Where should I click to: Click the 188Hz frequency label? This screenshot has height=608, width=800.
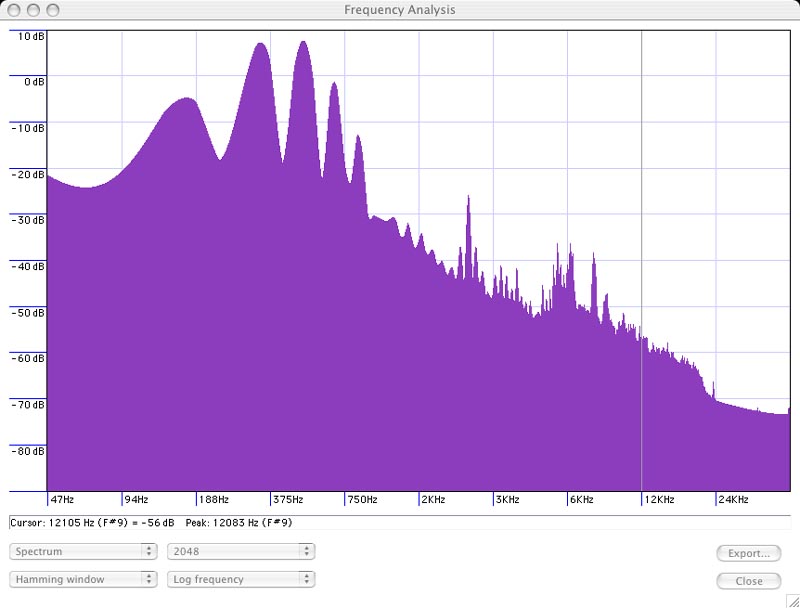click(214, 500)
